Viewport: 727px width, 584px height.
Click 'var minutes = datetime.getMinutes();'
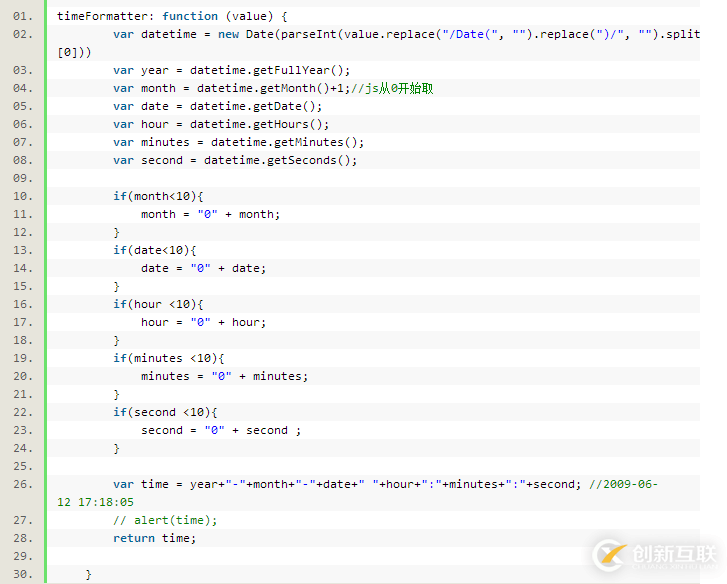coord(238,142)
